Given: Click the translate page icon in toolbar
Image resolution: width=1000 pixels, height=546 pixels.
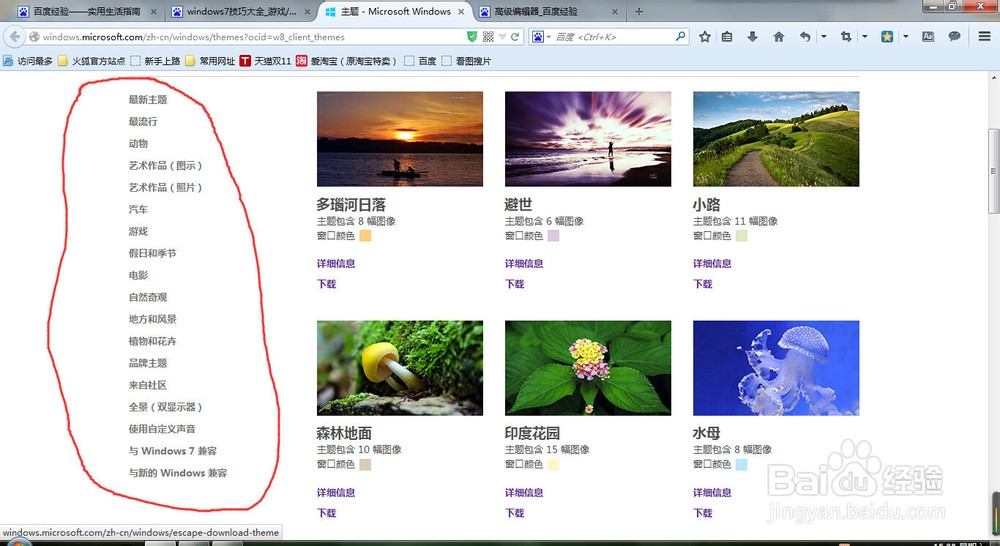Looking at the screenshot, I should 928,37.
